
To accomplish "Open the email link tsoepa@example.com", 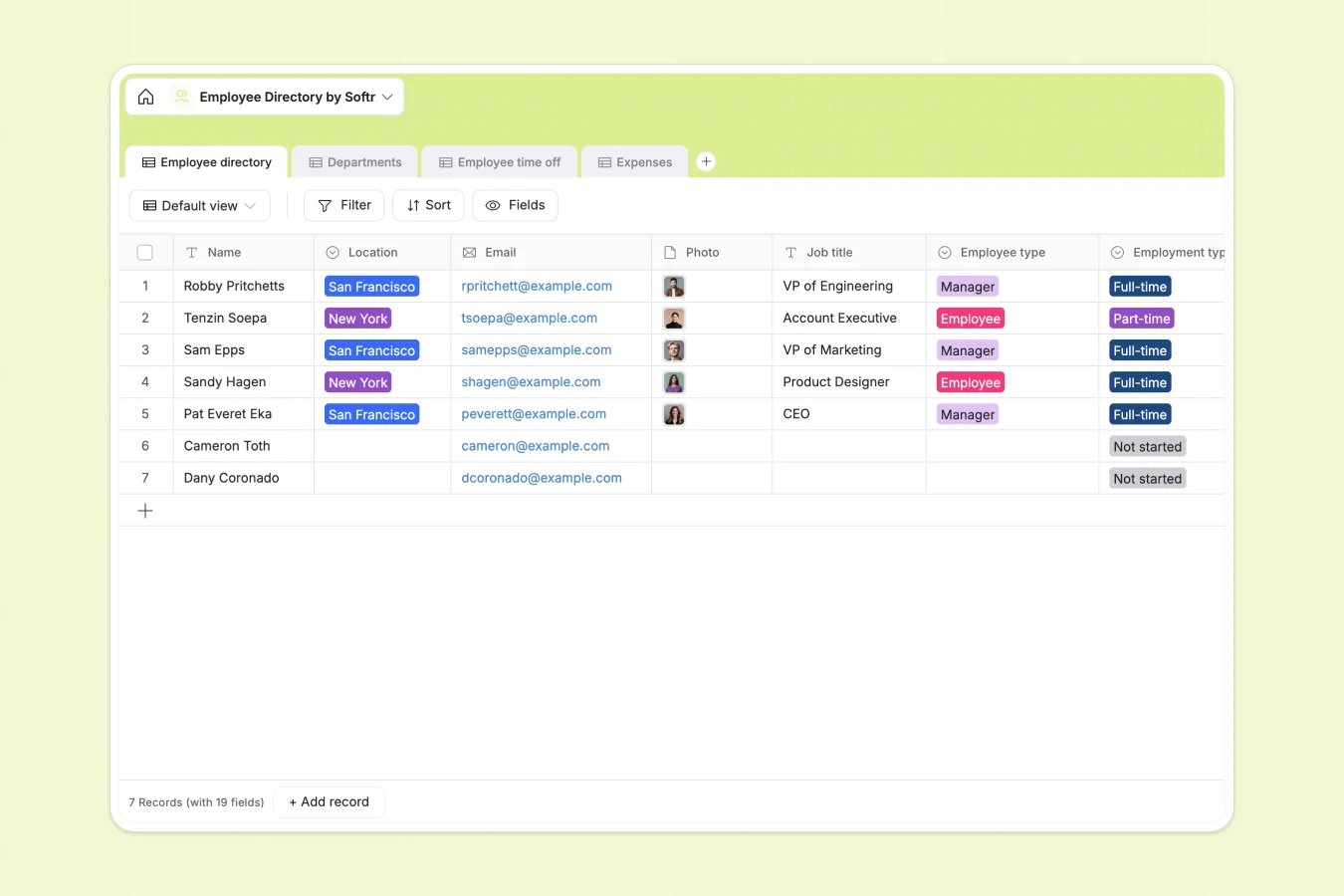I will coord(529,318).
